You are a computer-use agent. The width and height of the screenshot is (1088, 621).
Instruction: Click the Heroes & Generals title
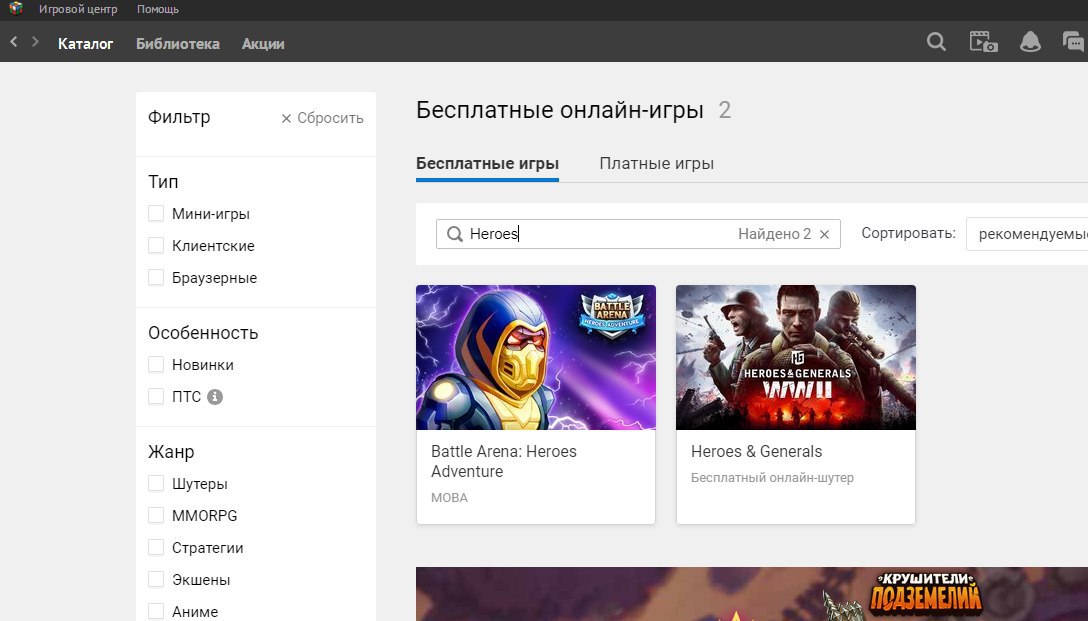pos(756,452)
